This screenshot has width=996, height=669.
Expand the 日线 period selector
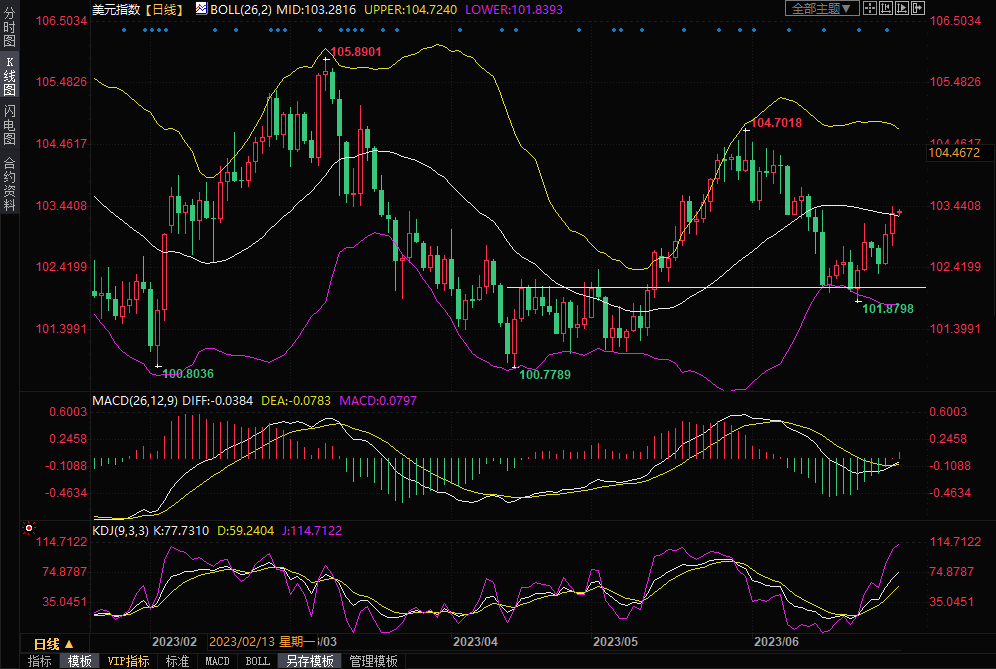pos(54,643)
